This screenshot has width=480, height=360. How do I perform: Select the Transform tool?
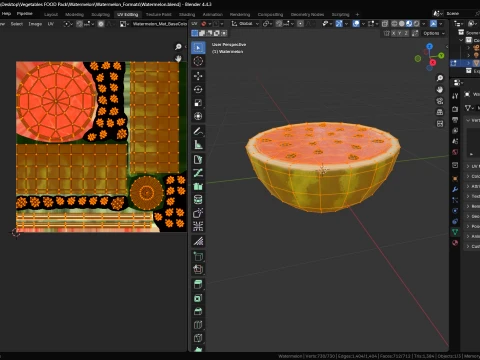click(198, 116)
